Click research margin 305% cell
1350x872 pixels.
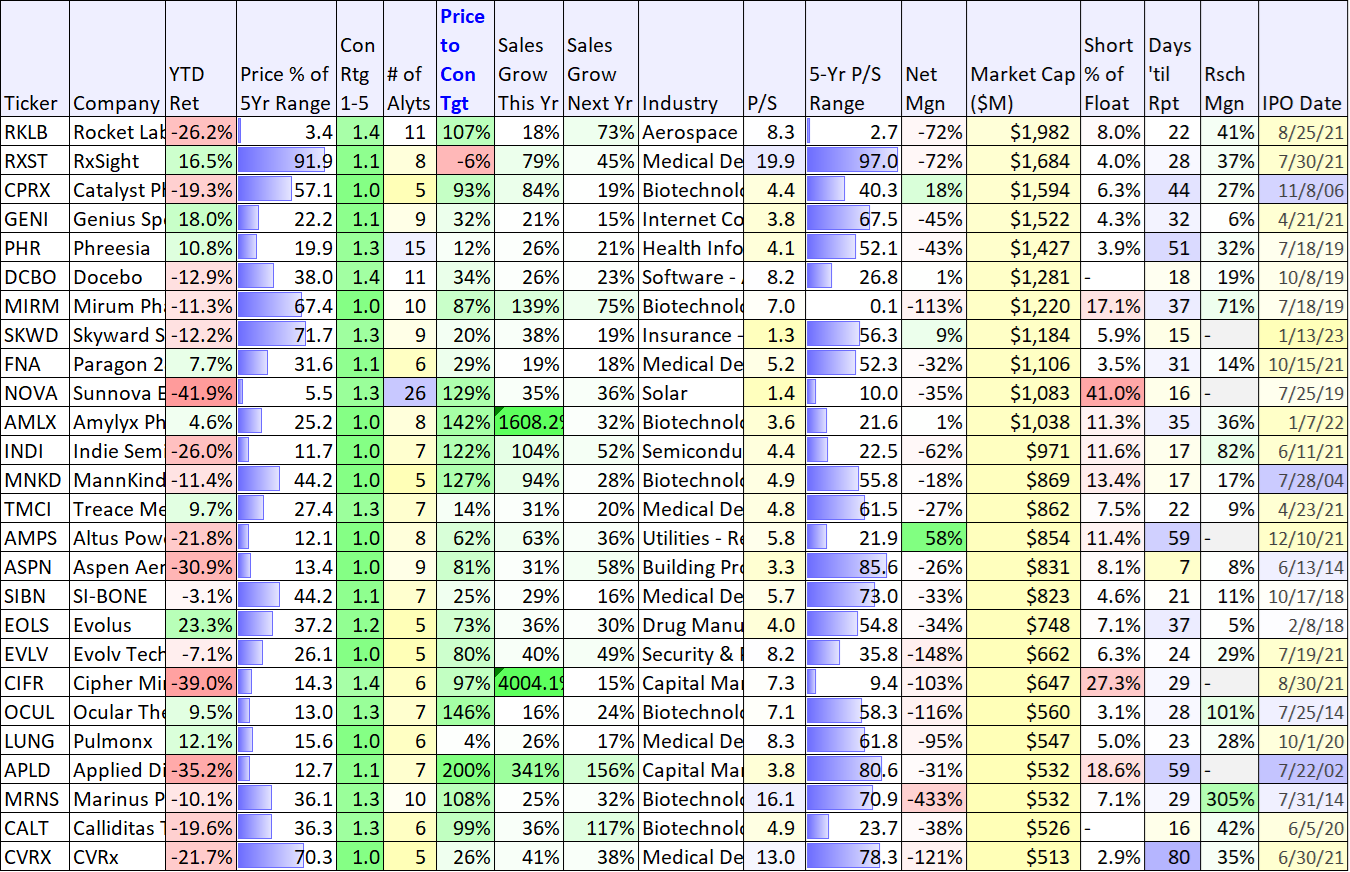pyautogui.click(x=1228, y=799)
